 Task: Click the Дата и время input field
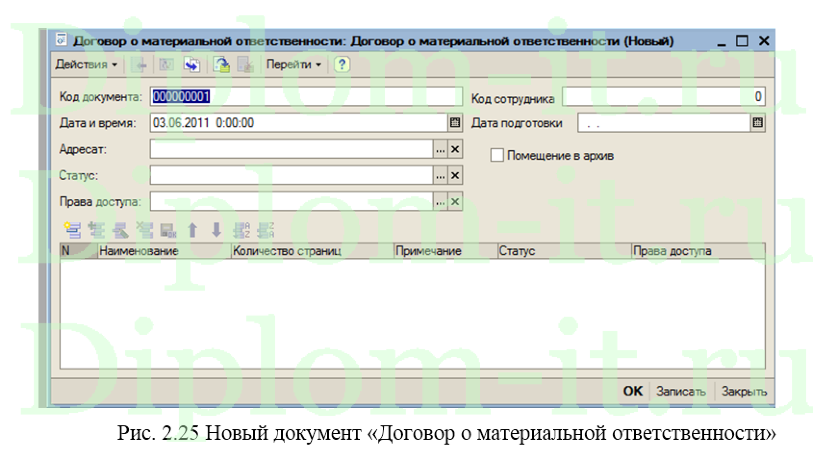click(x=299, y=123)
